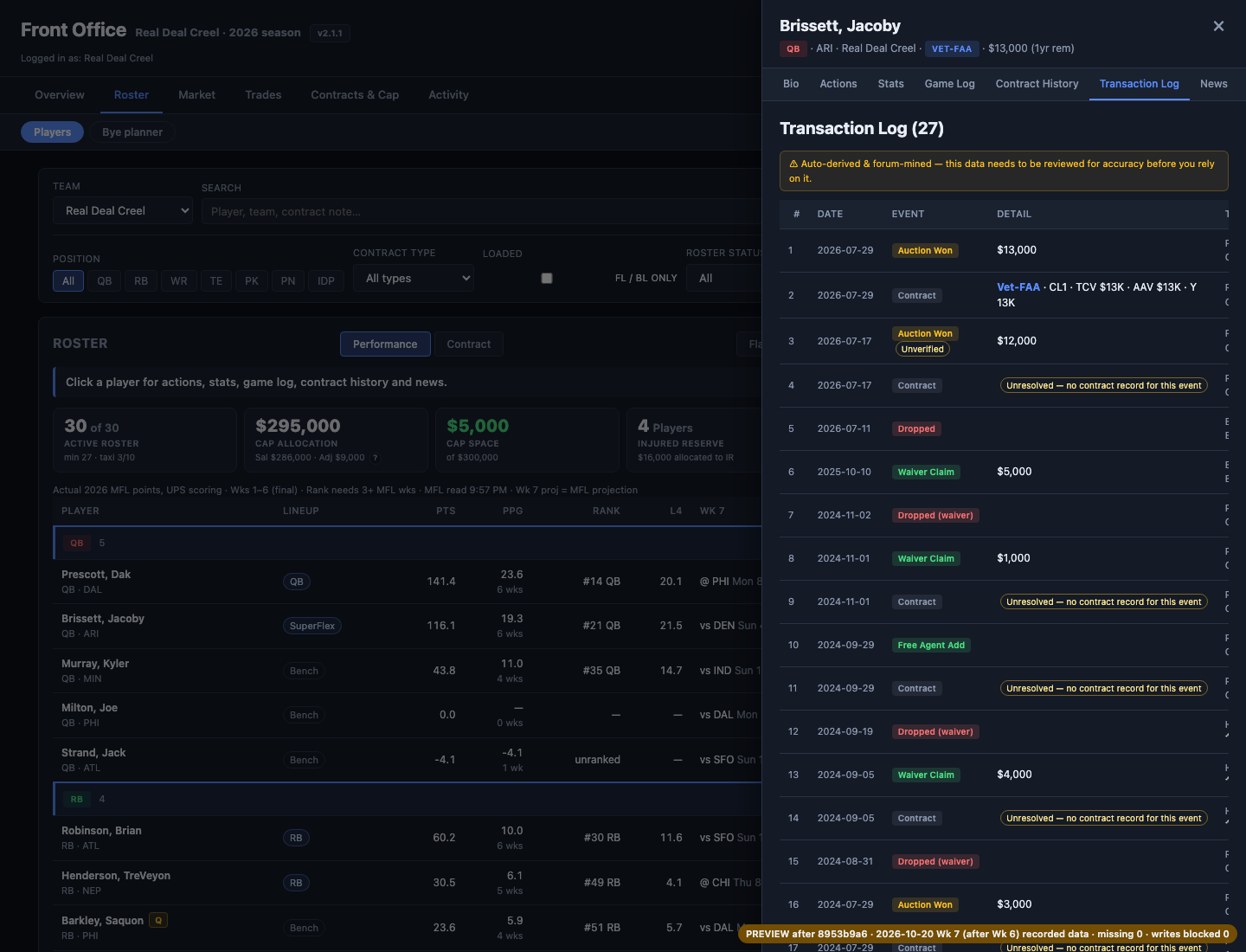Open the Actions tab in player panel
This screenshot has height=952, width=1246.
(x=838, y=84)
